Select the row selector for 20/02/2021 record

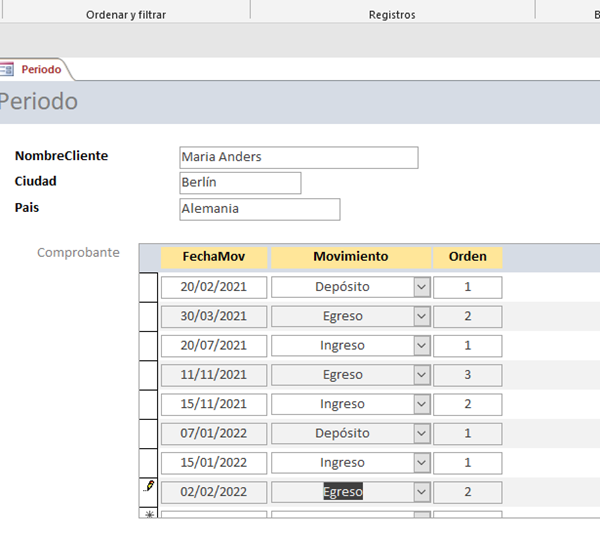(x=148, y=287)
